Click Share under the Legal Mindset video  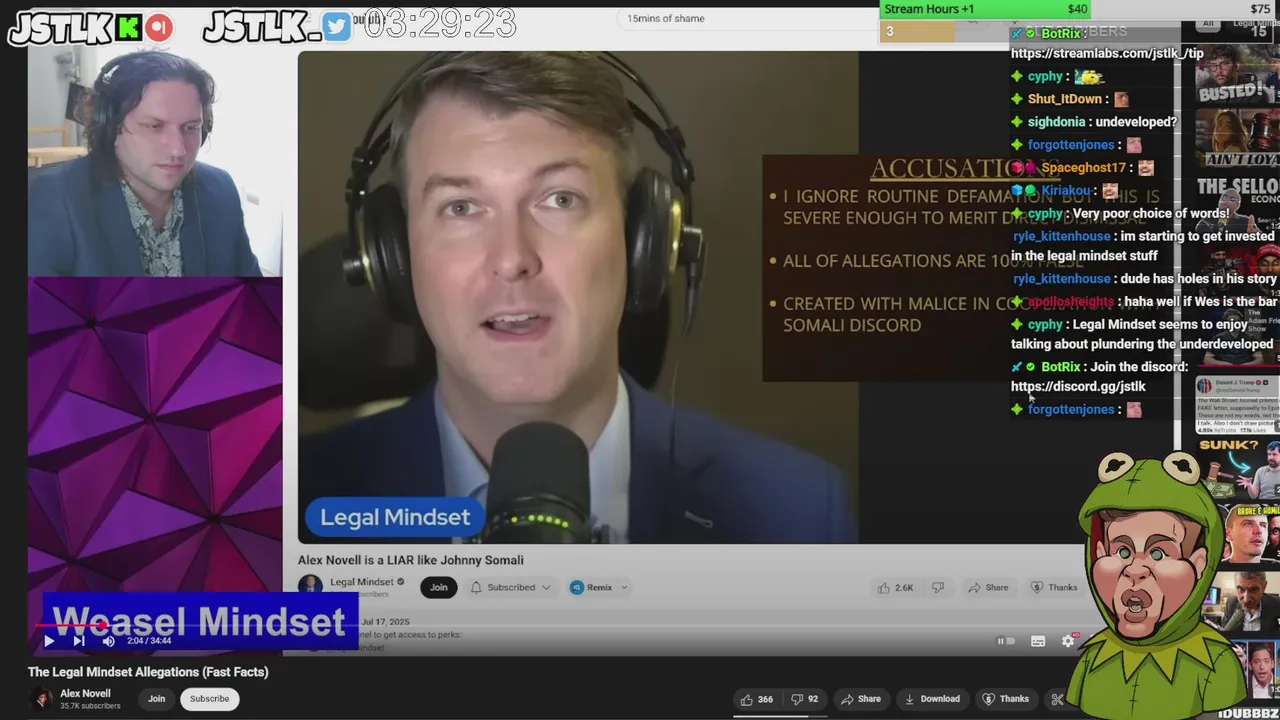tap(988, 587)
